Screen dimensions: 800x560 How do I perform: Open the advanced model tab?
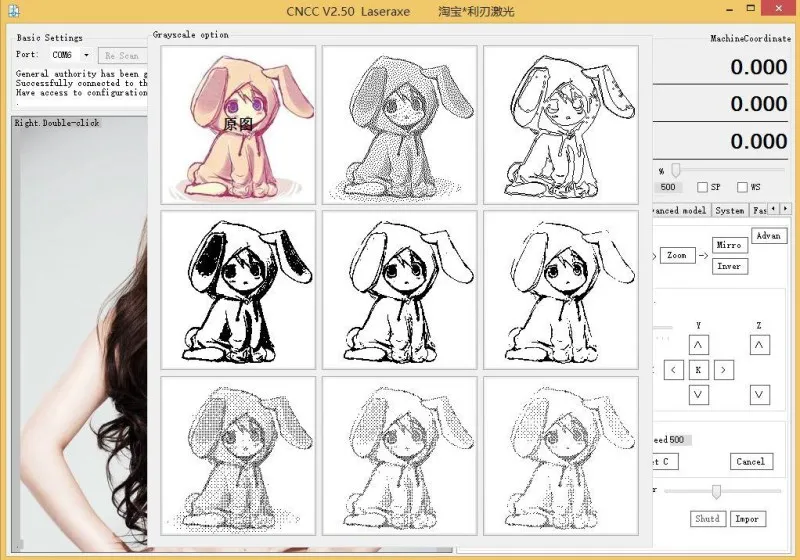click(681, 210)
